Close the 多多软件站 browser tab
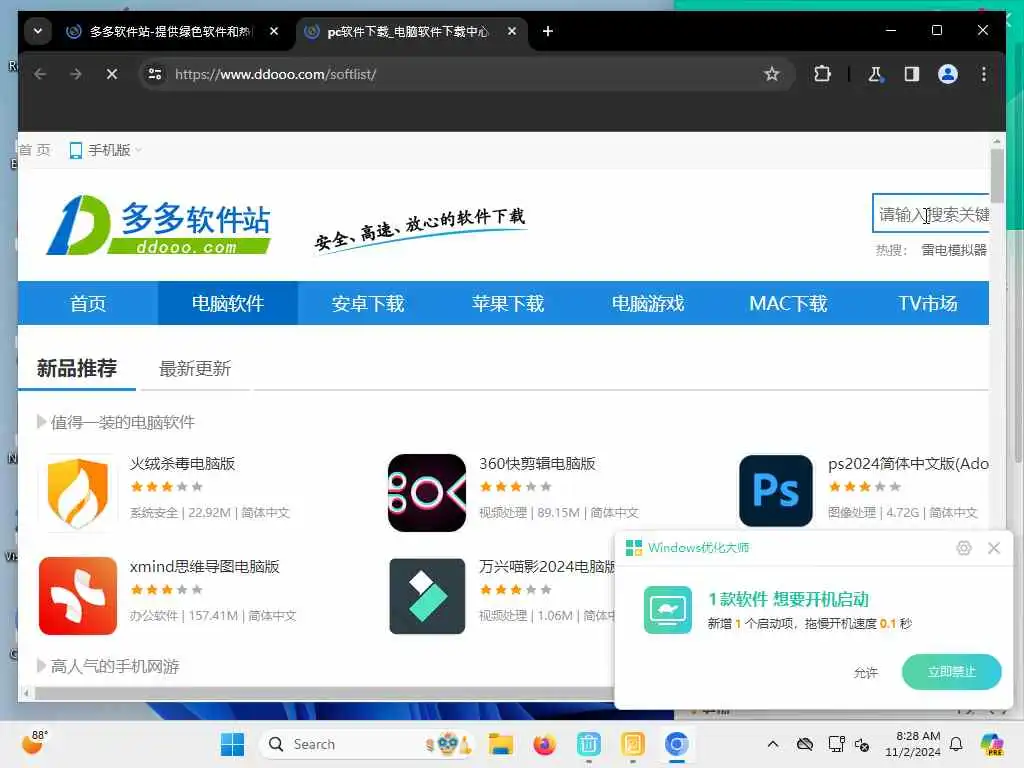This screenshot has height=768, width=1024. click(x=274, y=31)
